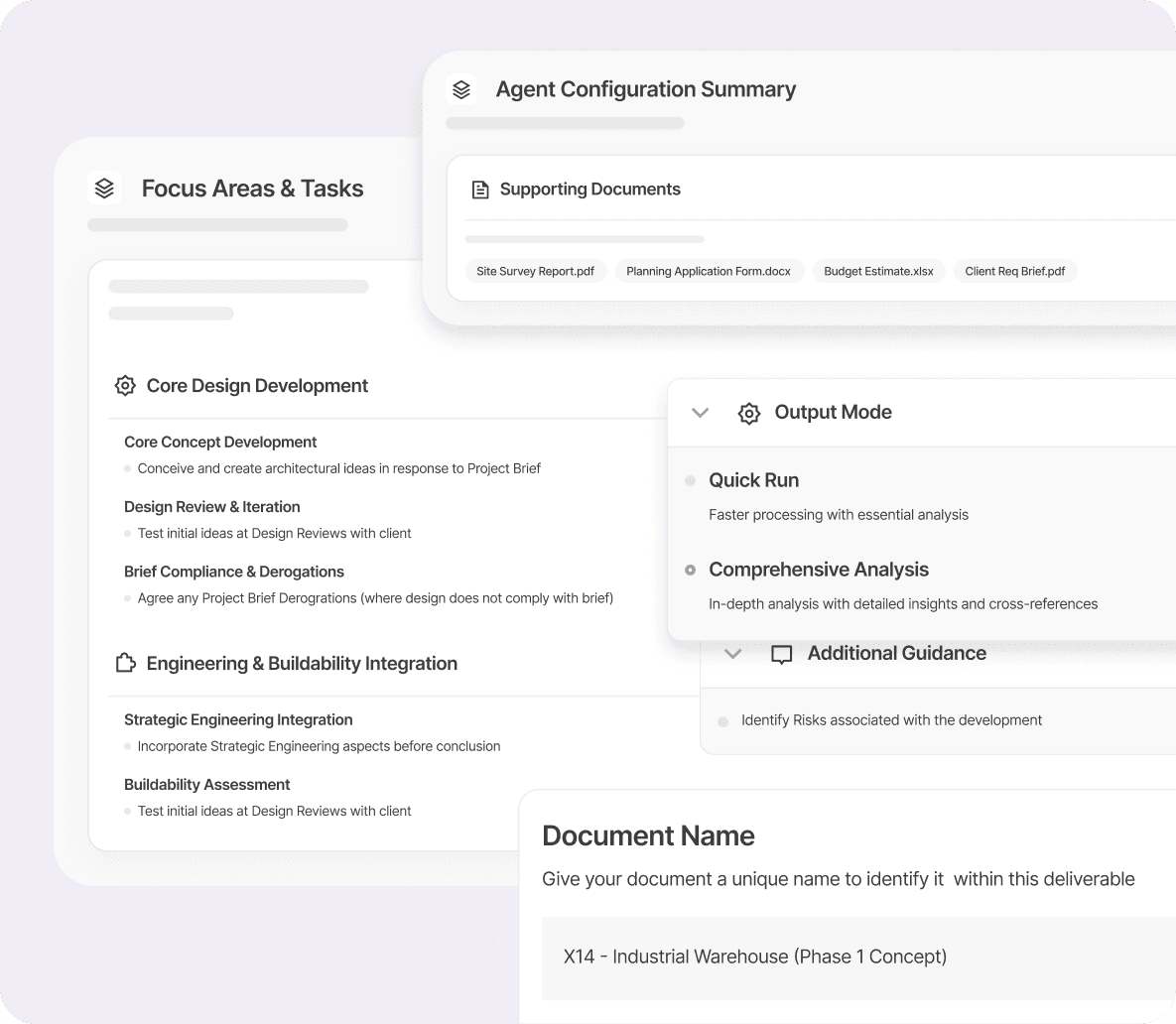Click the layers icon beside Agent Configuration Summary

tap(461, 88)
